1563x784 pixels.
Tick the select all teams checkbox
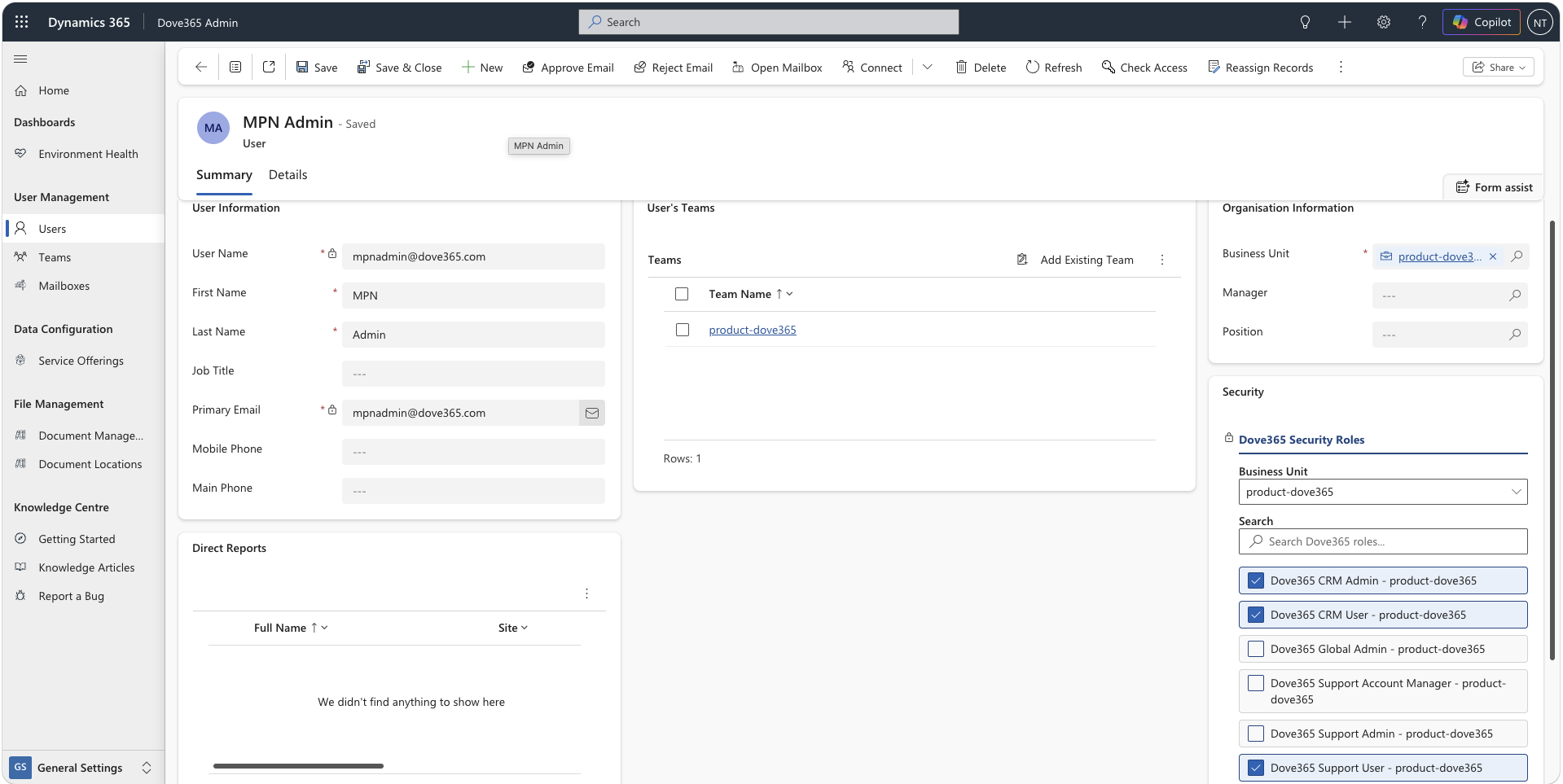point(682,294)
